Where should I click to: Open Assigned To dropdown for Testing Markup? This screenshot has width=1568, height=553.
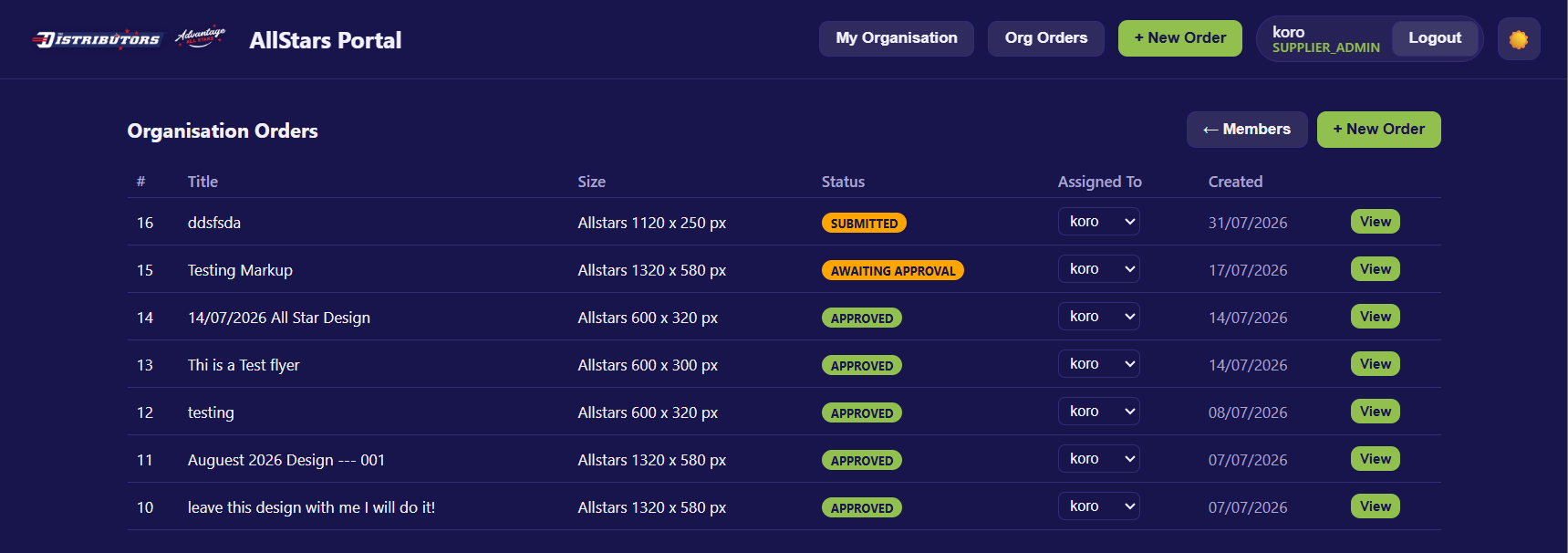[x=1099, y=269]
